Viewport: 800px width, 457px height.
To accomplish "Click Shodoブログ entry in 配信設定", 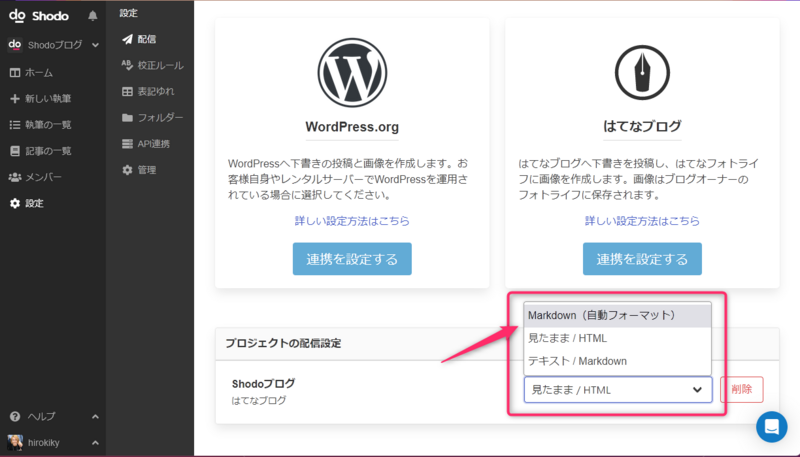I will click(x=263, y=384).
